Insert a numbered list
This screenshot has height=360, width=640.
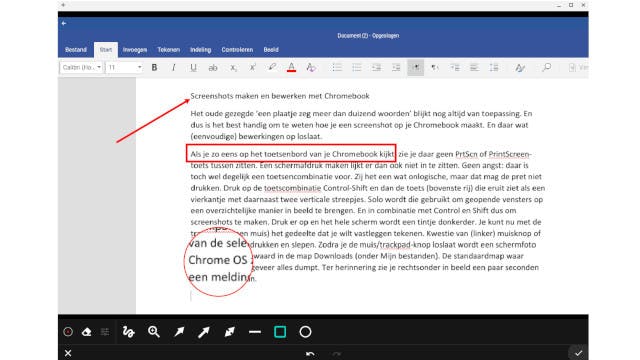pyautogui.click(x=357, y=68)
